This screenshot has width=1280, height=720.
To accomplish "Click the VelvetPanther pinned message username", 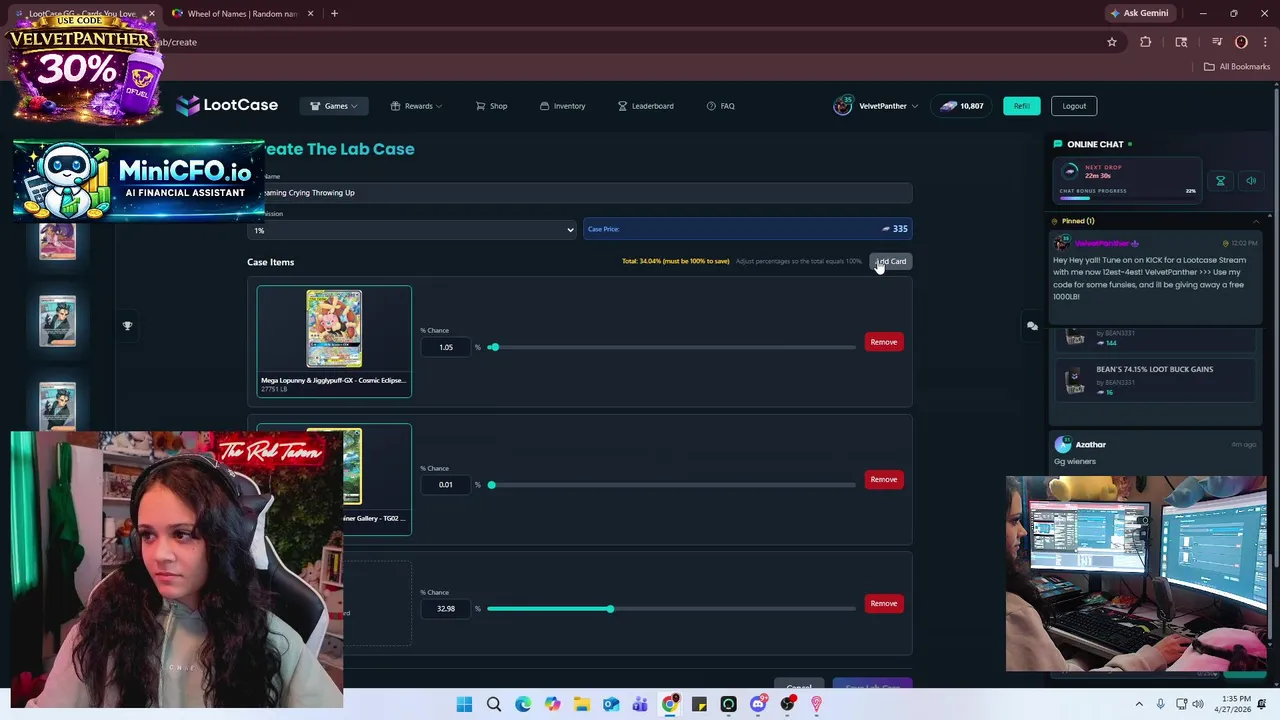I will tap(1101, 244).
